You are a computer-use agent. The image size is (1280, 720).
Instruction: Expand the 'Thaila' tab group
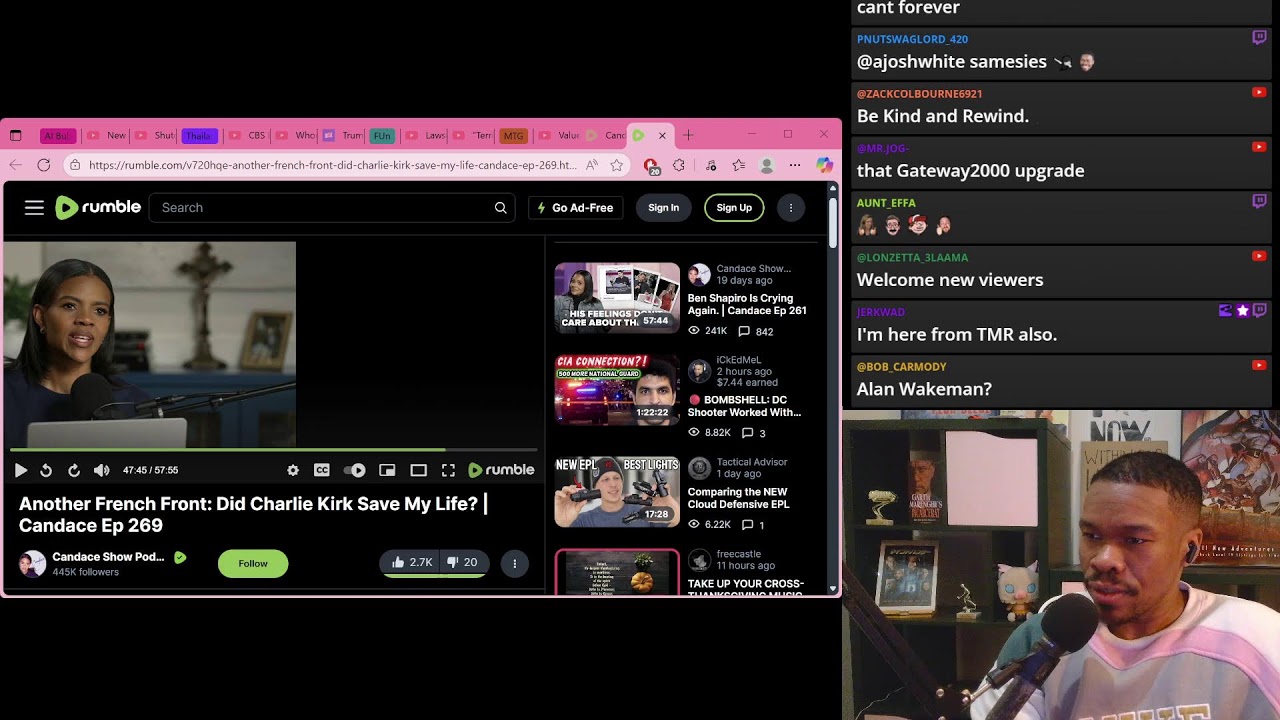tap(200, 135)
